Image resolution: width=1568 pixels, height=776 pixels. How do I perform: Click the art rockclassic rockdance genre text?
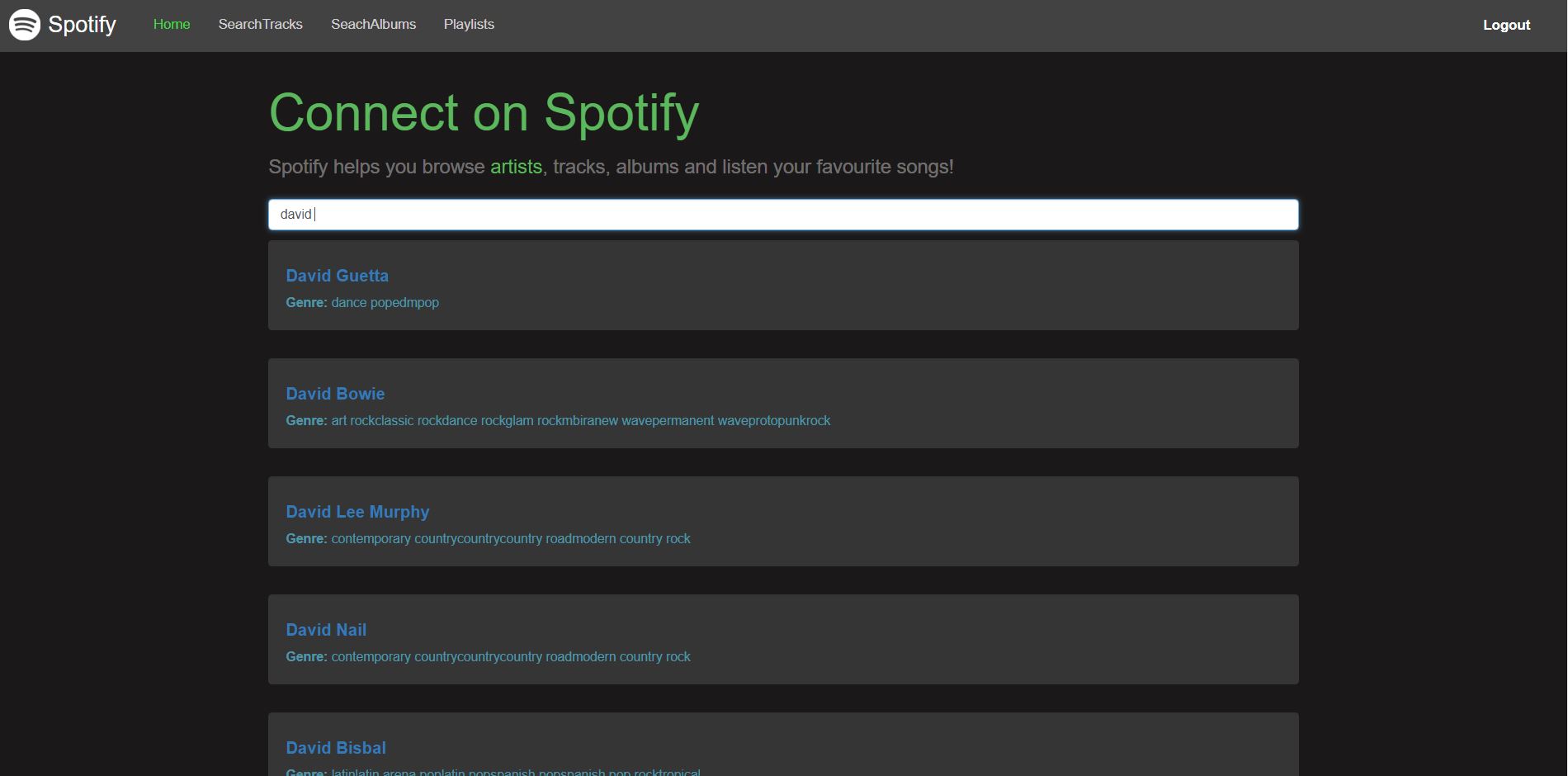[x=579, y=420]
